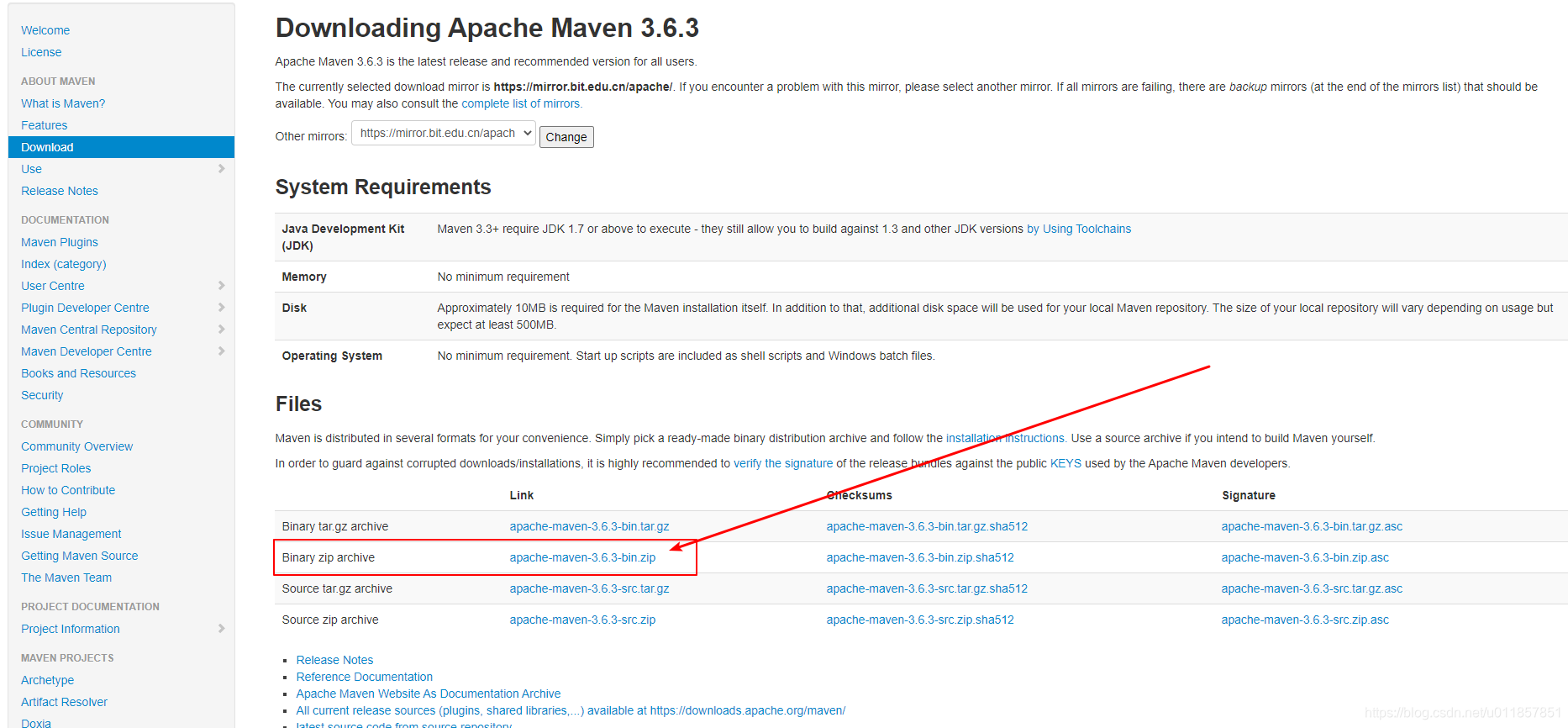Expand Maven Developer Centre chevron
The width and height of the screenshot is (1568, 728).
222,351
